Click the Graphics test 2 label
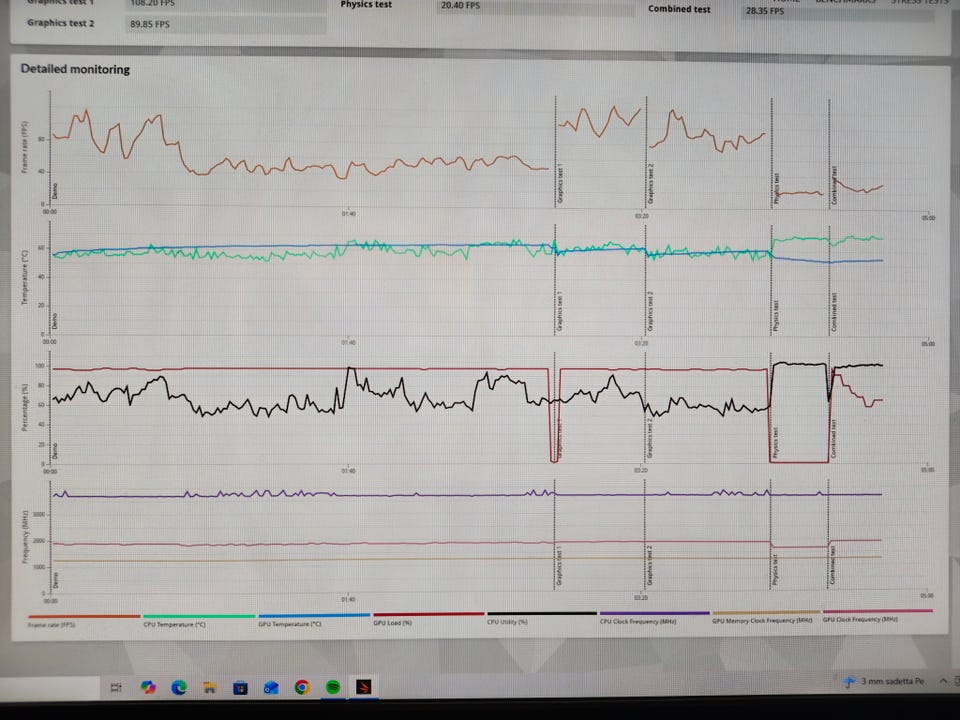This screenshot has height=720, width=960. (x=61, y=23)
